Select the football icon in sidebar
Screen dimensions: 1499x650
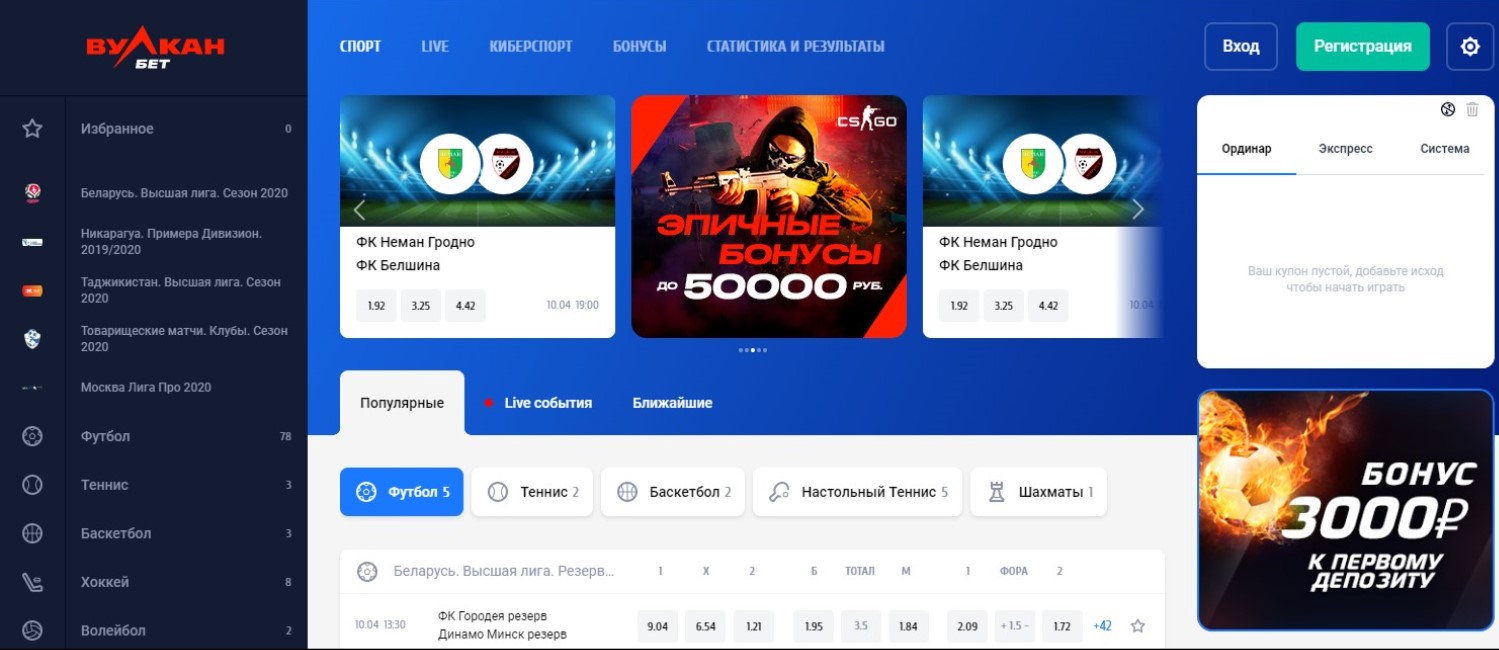coord(32,436)
